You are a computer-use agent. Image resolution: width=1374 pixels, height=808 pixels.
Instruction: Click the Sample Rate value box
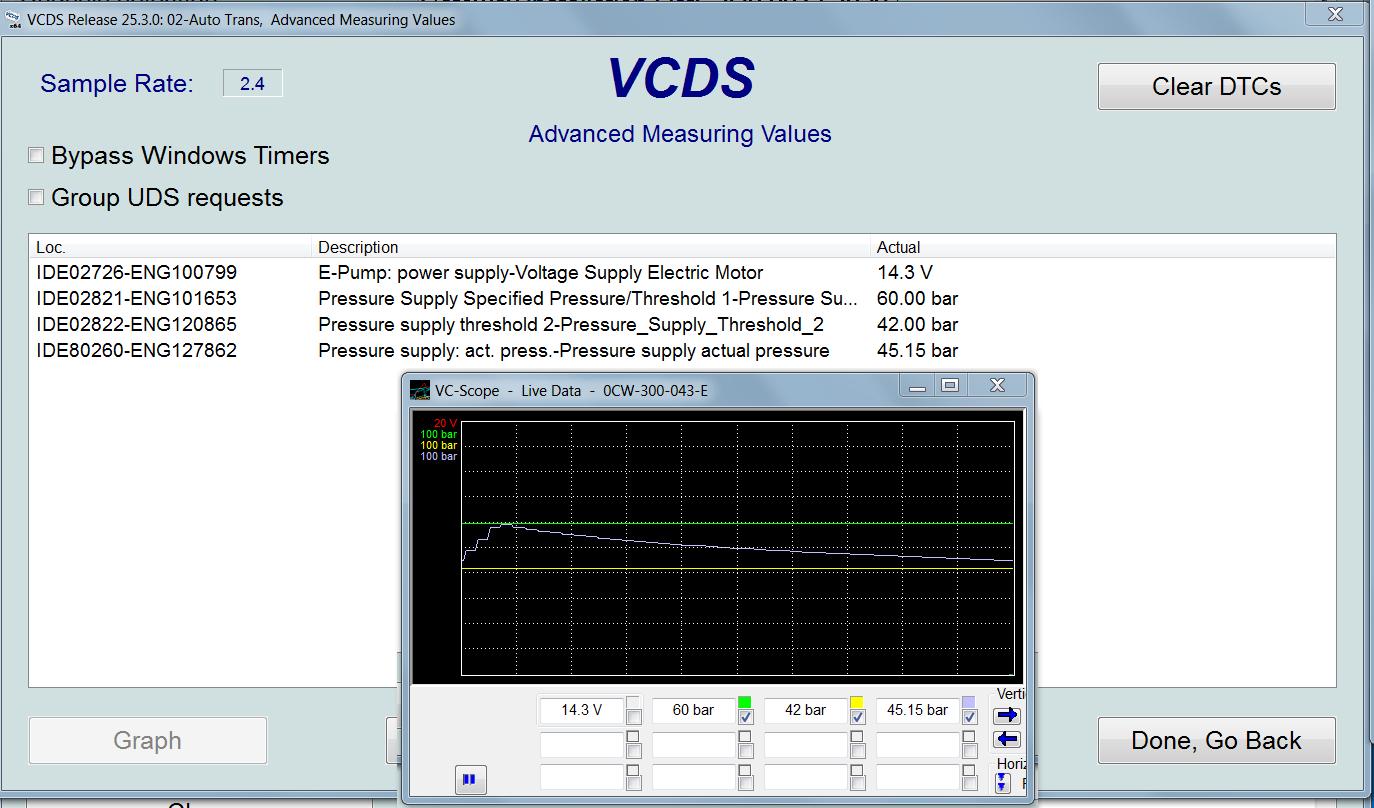[252, 83]
